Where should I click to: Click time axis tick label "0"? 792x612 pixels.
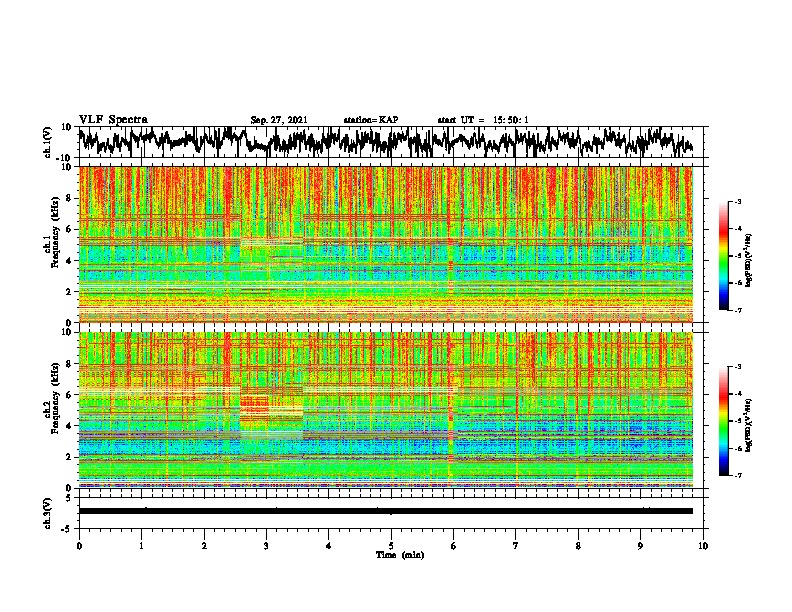pyautogui.click(x=79, y=546)
